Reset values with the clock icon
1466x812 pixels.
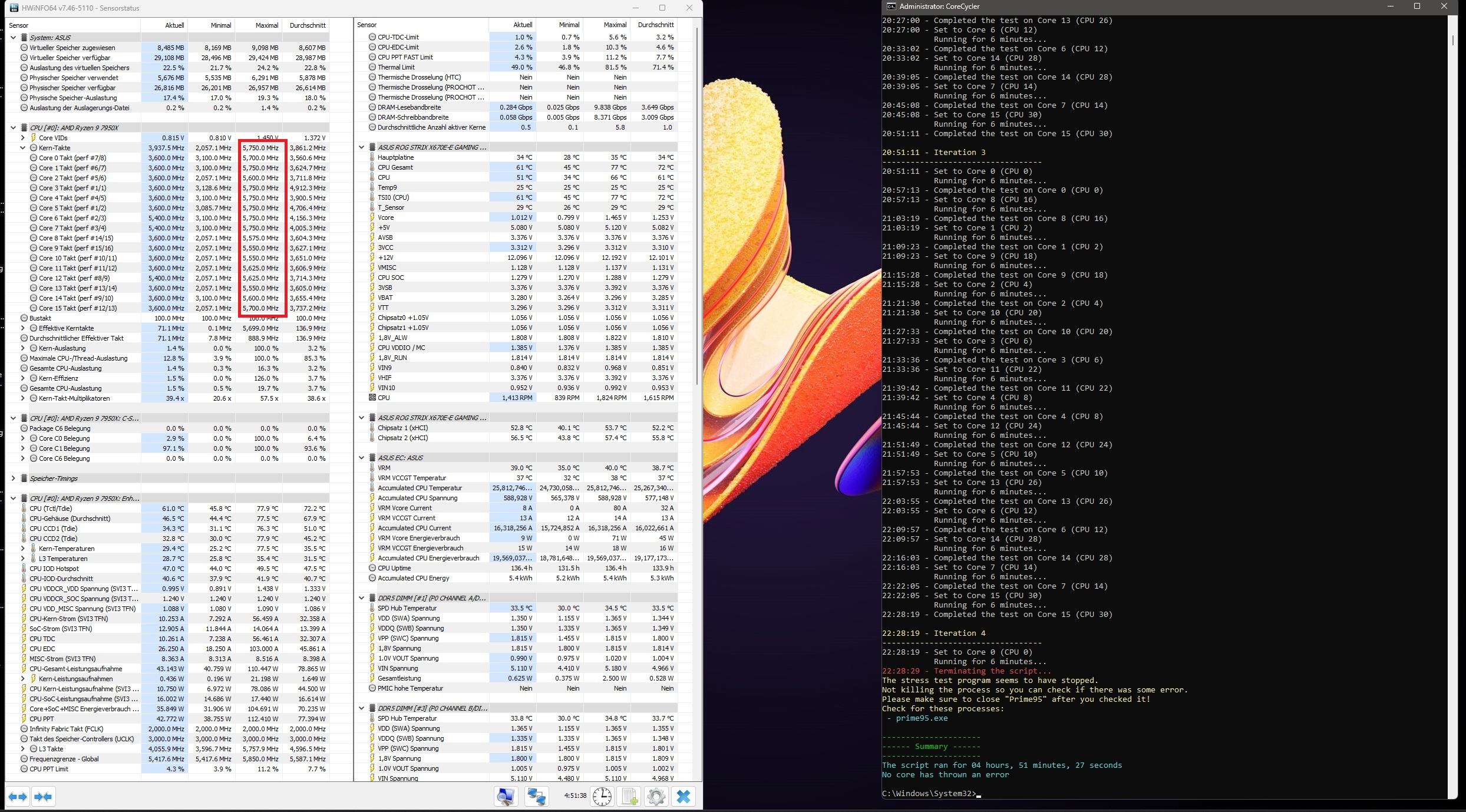(x=602, y=797)
